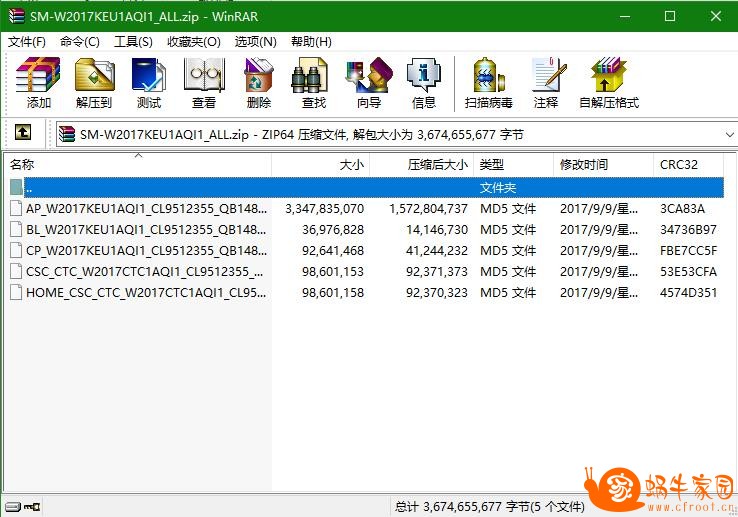Click size value 36,976,828
Image resolution: width=738 pixels, height=517 pixels.
(333, 230)
